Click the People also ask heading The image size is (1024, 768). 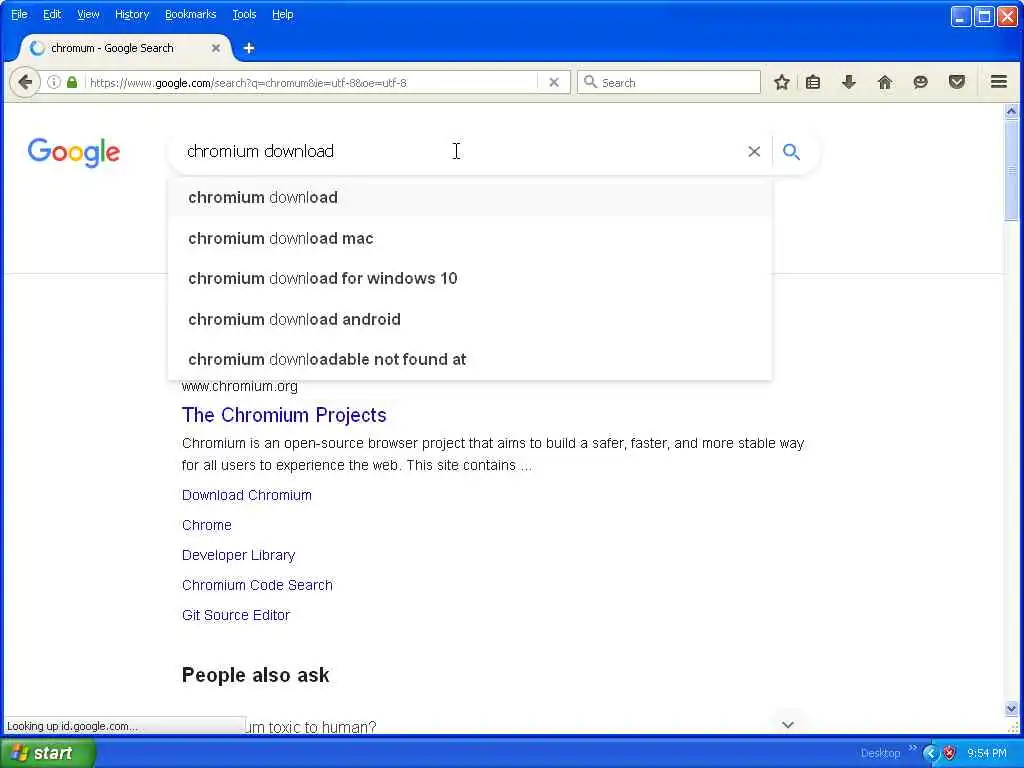pos(255,675)
